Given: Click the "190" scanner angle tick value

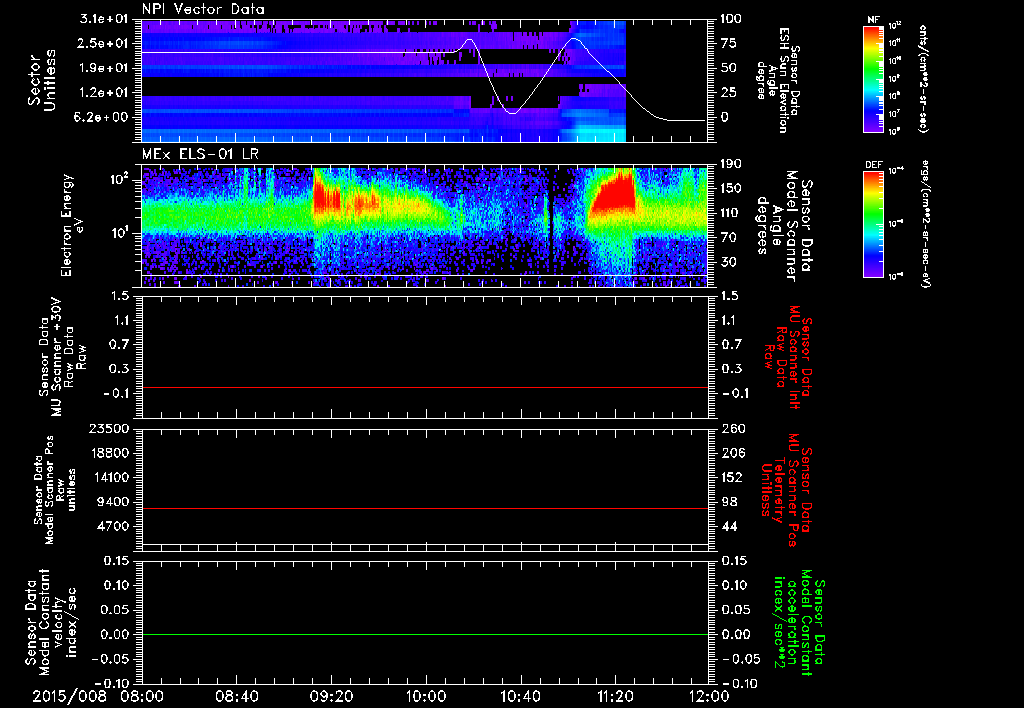Looking at the screenshot, I should click(731, 164).
